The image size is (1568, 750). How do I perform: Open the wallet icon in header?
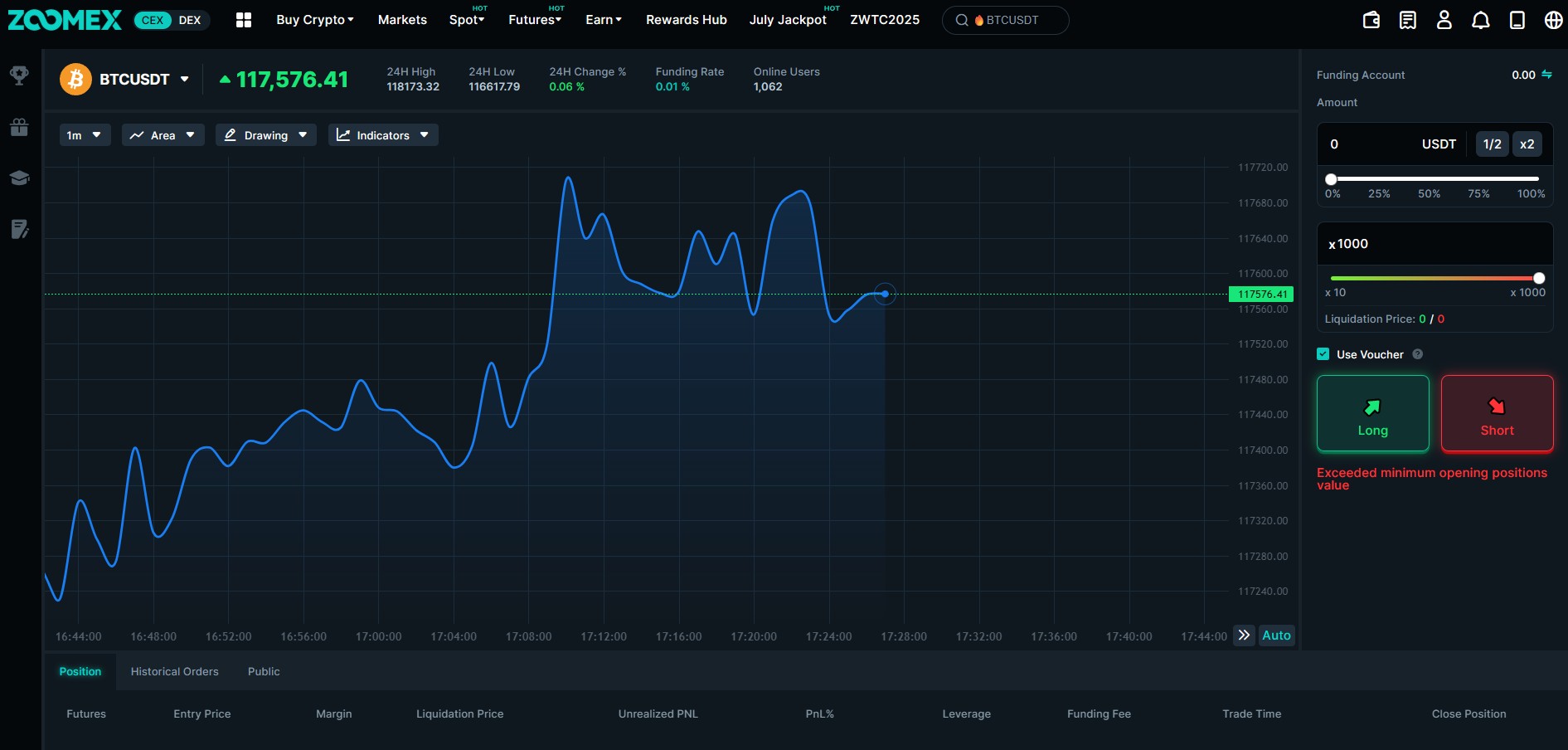click(x=1371, y=20)
